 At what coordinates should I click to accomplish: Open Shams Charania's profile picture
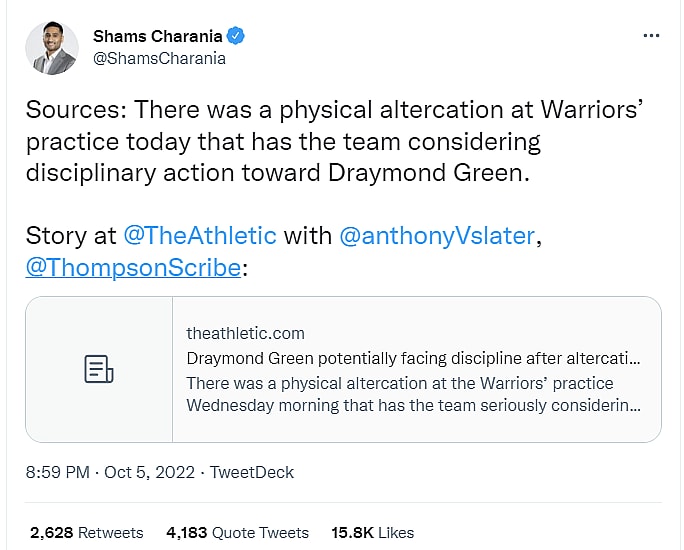click(x=52, y=47)
